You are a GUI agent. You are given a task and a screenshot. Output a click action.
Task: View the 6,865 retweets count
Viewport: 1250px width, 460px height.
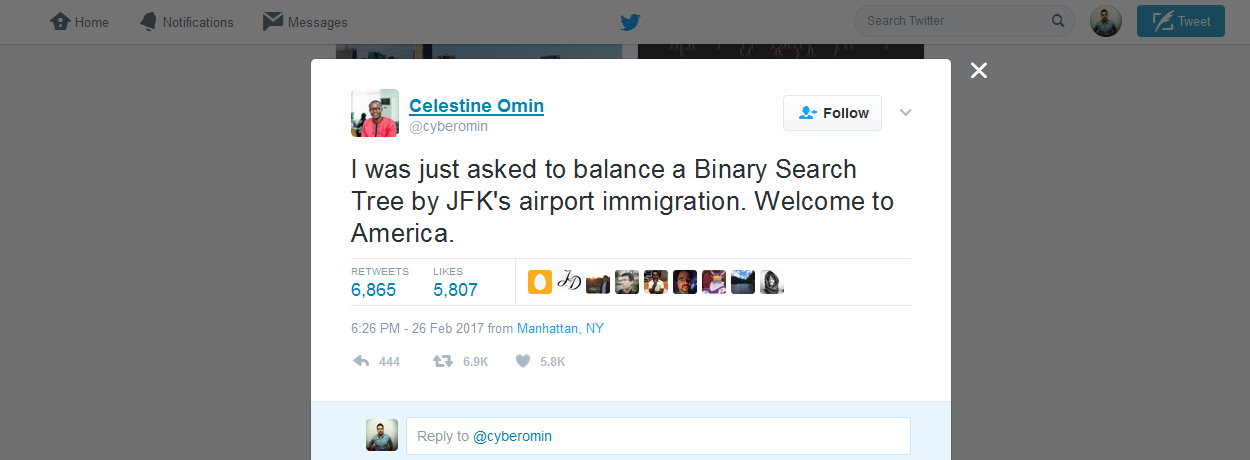pos(374,290)
